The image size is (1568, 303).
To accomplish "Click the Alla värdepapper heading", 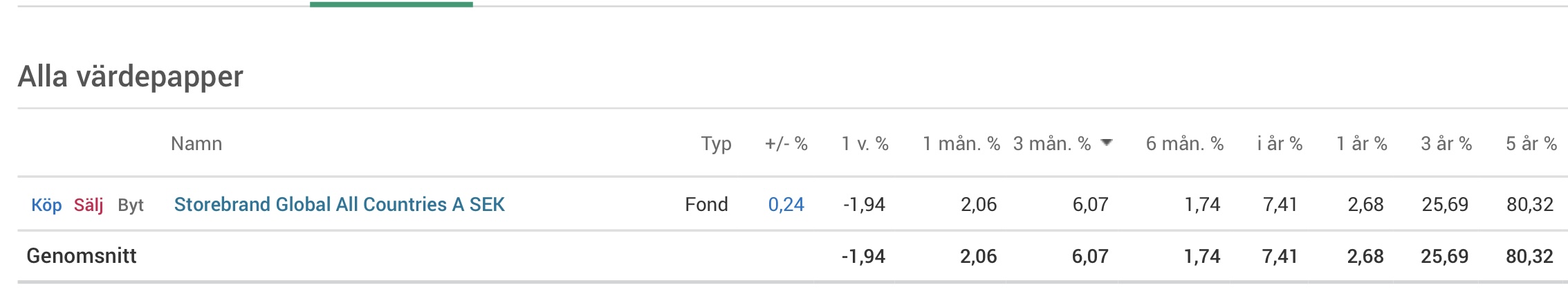I will pos(131,77).
